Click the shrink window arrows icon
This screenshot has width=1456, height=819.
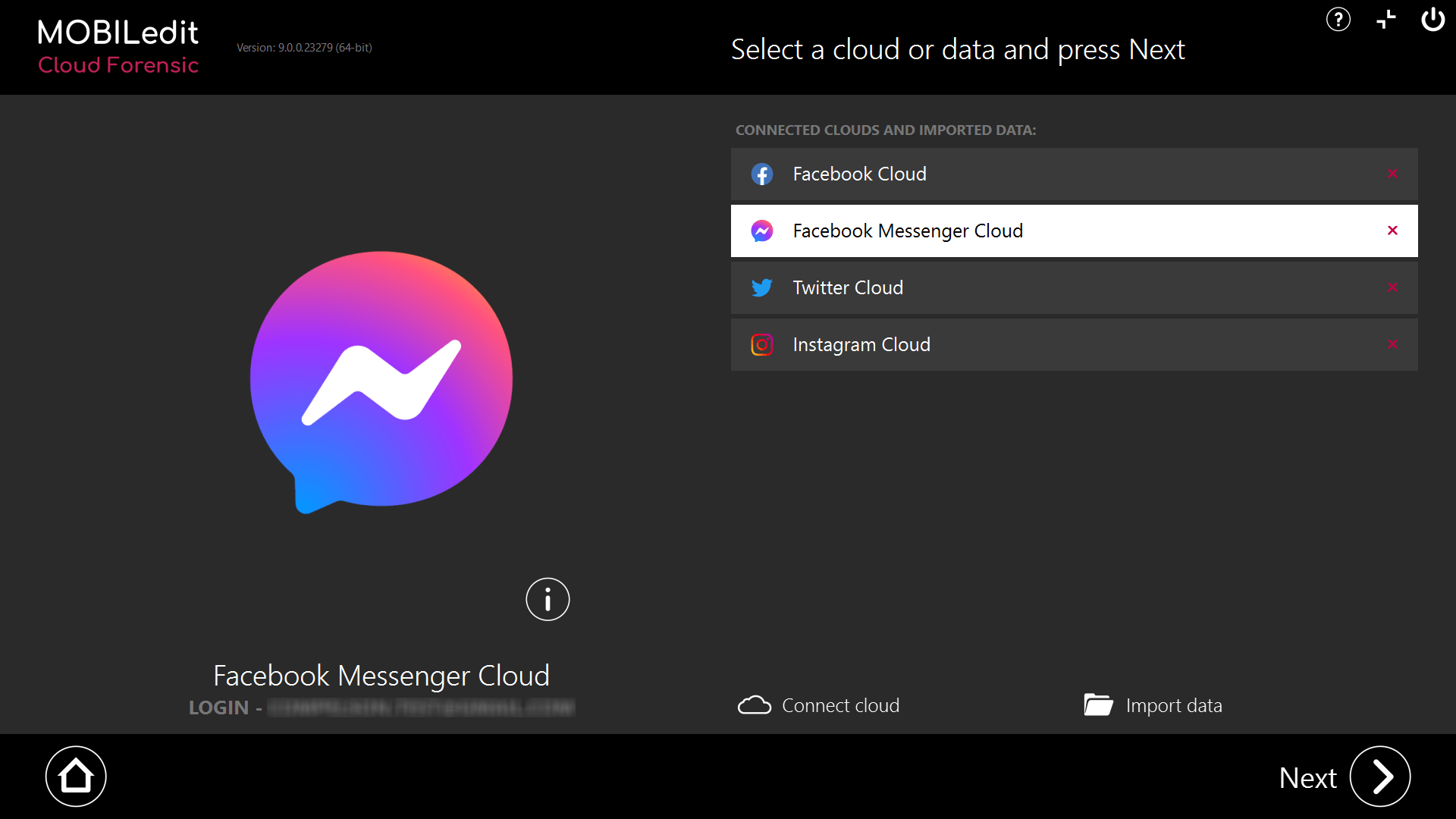[1385, 20]
